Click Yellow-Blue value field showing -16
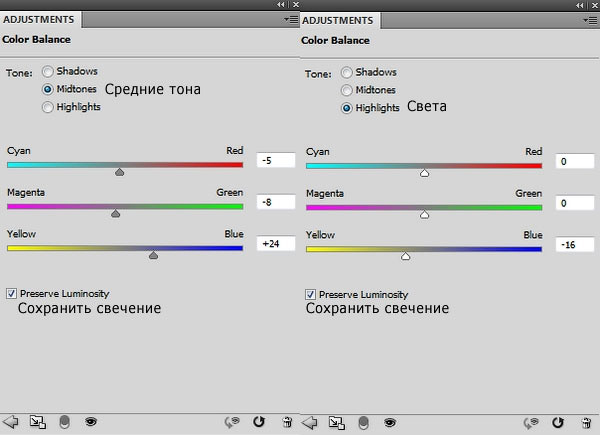 (x=575, y=244)
